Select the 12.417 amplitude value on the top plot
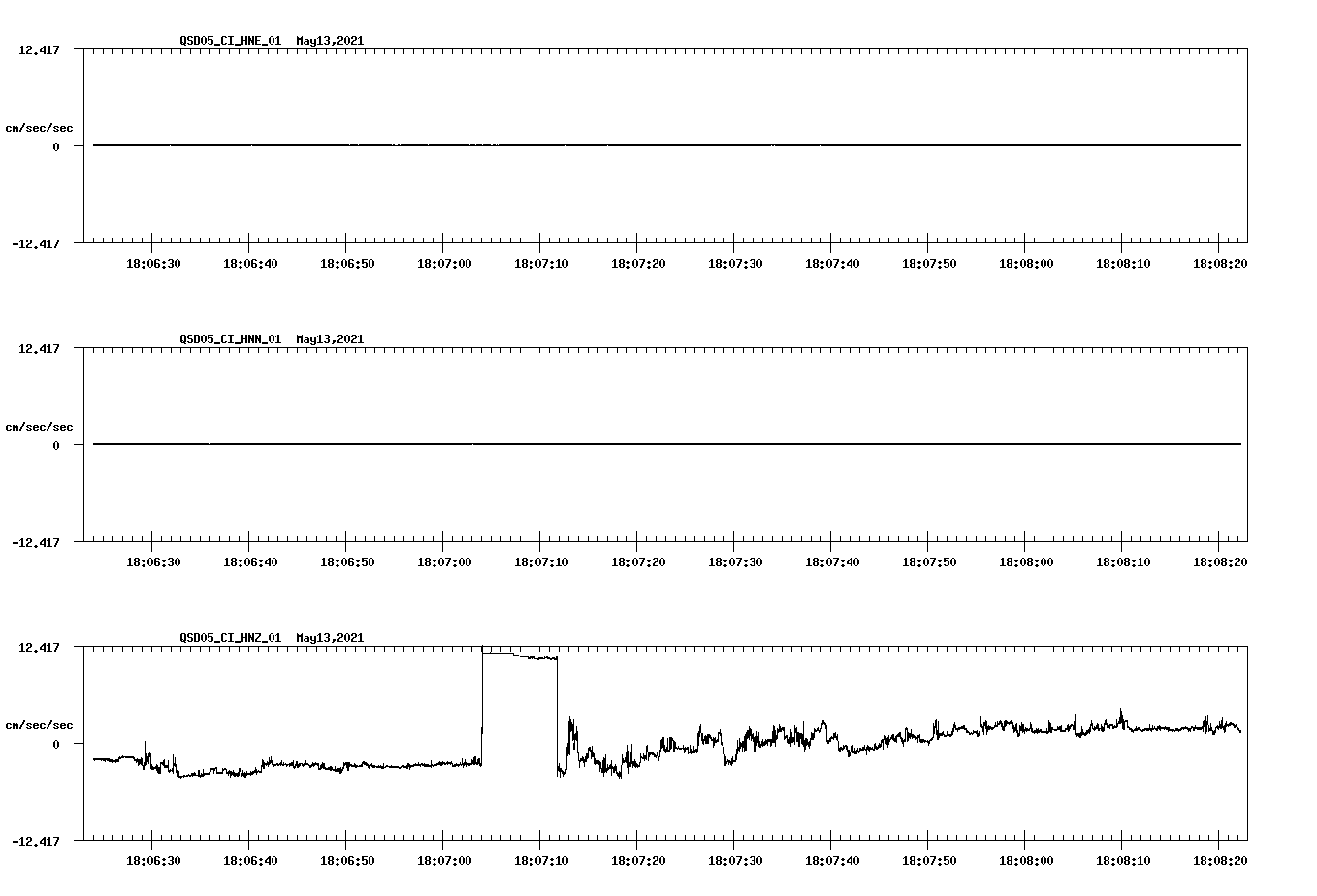1317x896 pixels. tap(39, 48)
